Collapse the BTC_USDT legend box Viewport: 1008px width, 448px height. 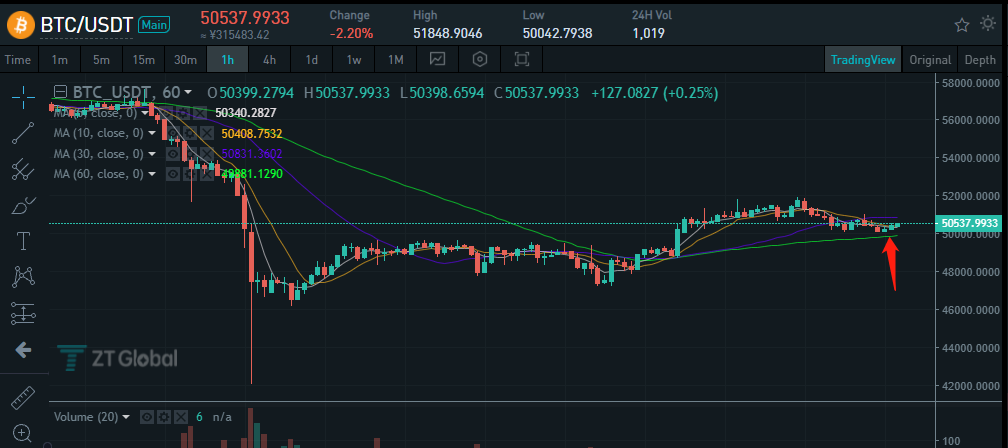(x=60, y=93)
